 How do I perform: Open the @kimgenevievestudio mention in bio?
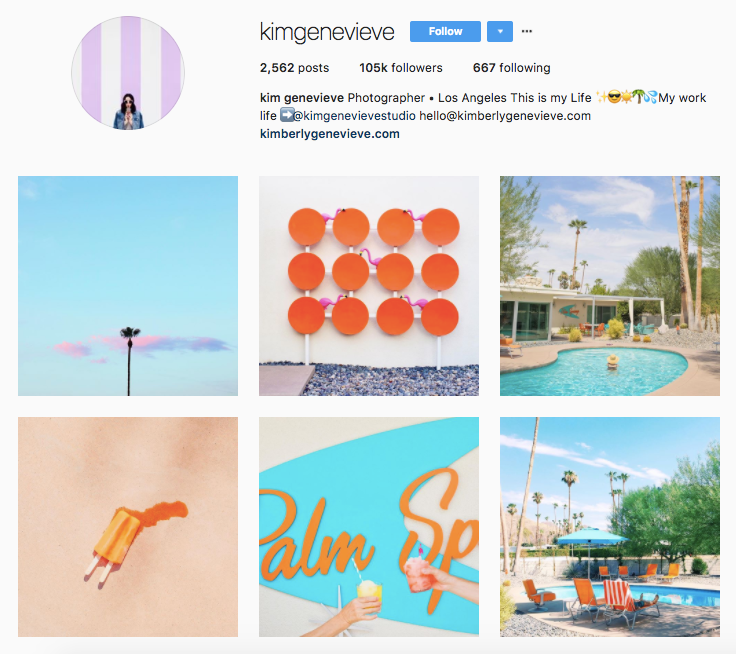tap(354, 116)
